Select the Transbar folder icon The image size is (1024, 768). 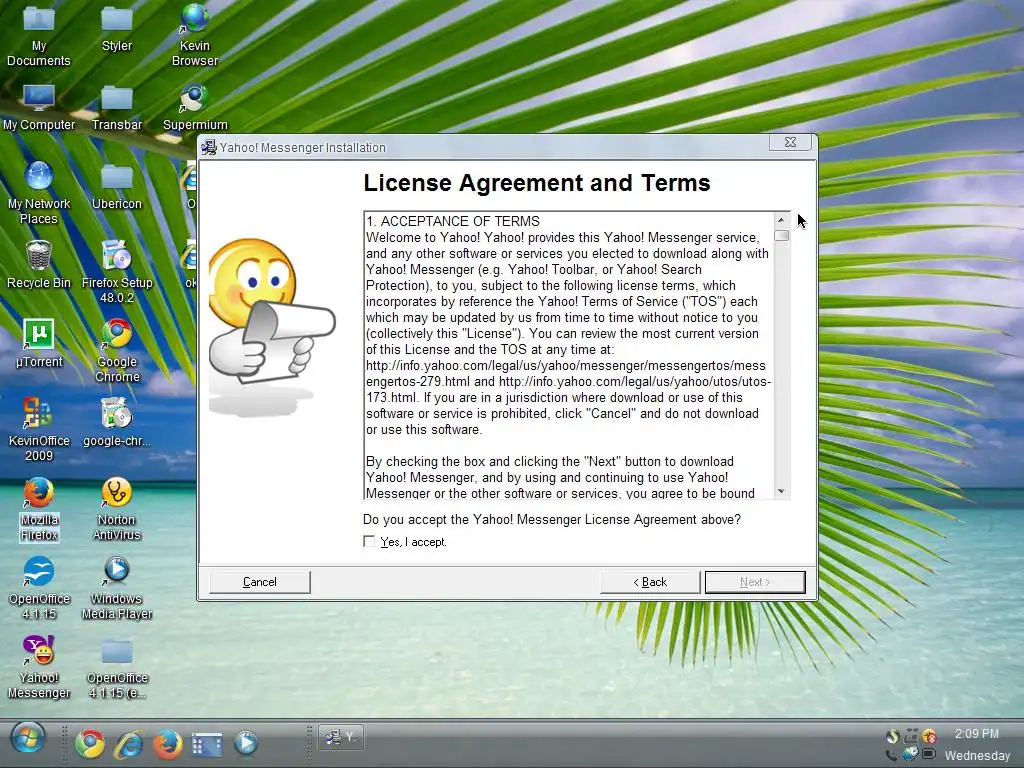[x=117, y=108]
